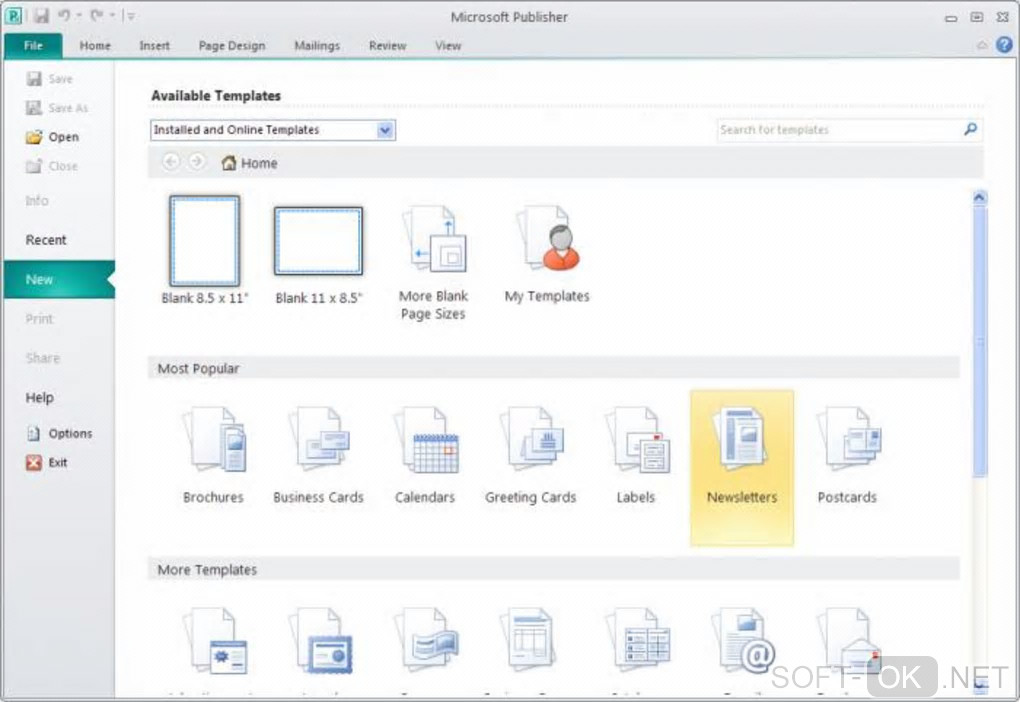Screen dimensions: 1020x702
Task: Select Print in the File menu
Action: tap(39, 318)
